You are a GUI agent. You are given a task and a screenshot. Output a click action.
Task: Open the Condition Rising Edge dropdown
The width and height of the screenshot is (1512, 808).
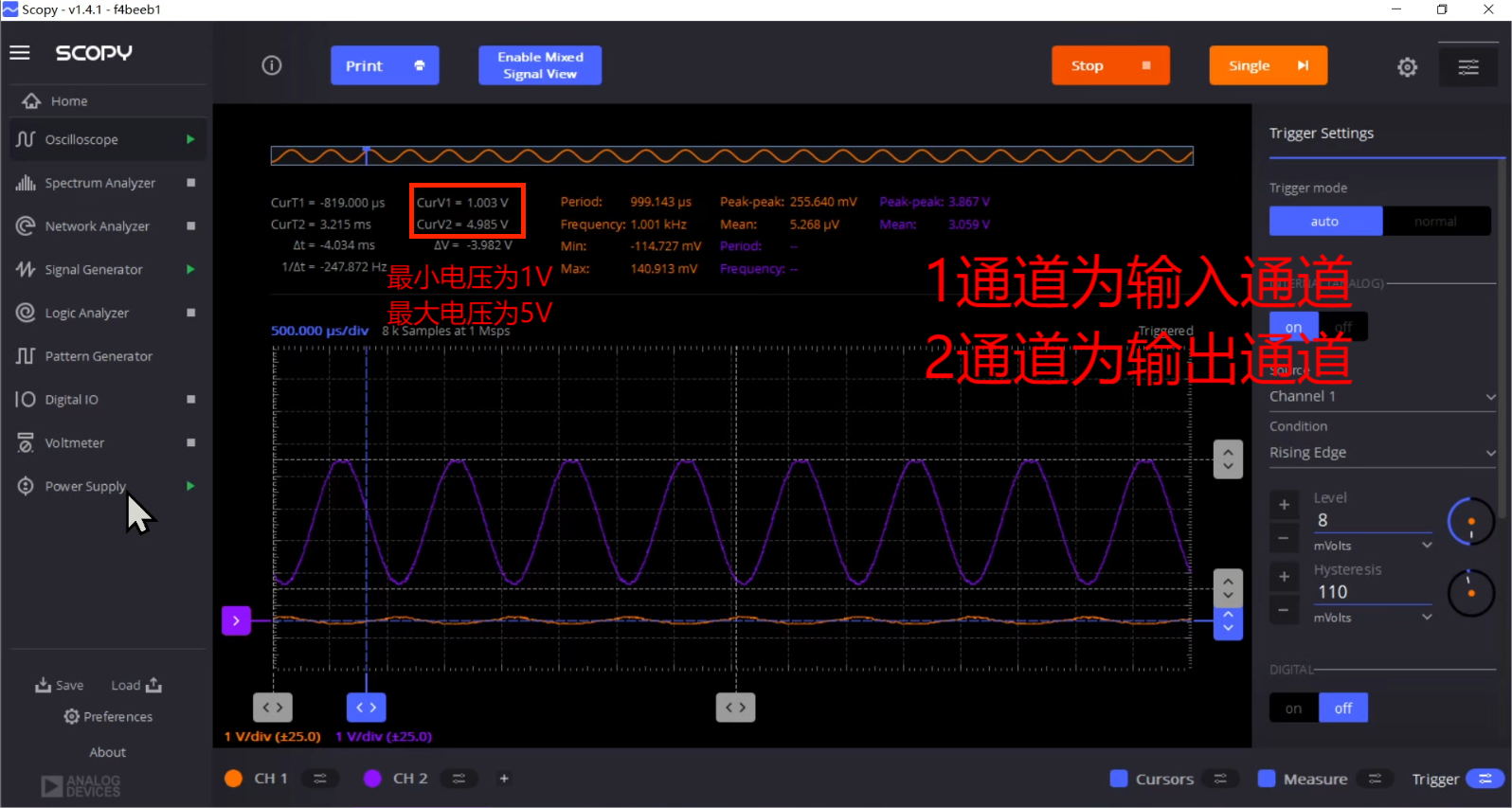tap(1383, 453)
